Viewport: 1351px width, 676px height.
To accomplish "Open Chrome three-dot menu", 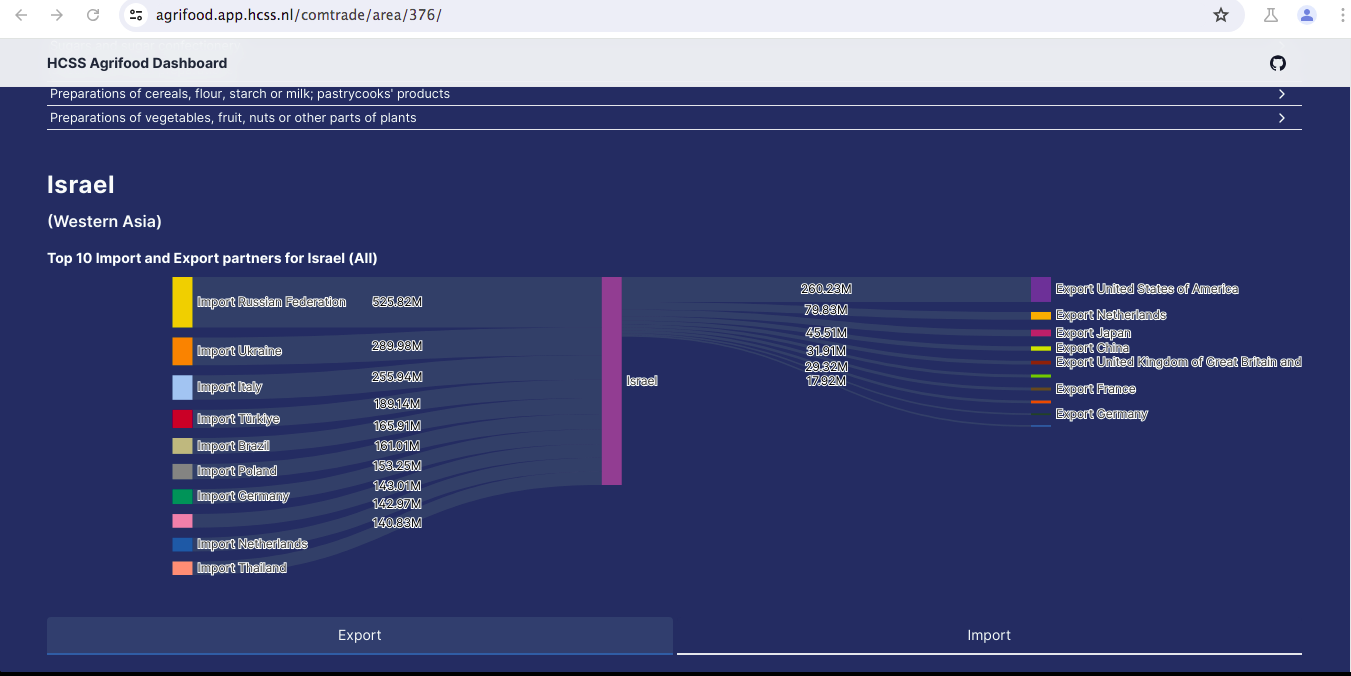I will pyautogui.click(x=1341, y=15).
